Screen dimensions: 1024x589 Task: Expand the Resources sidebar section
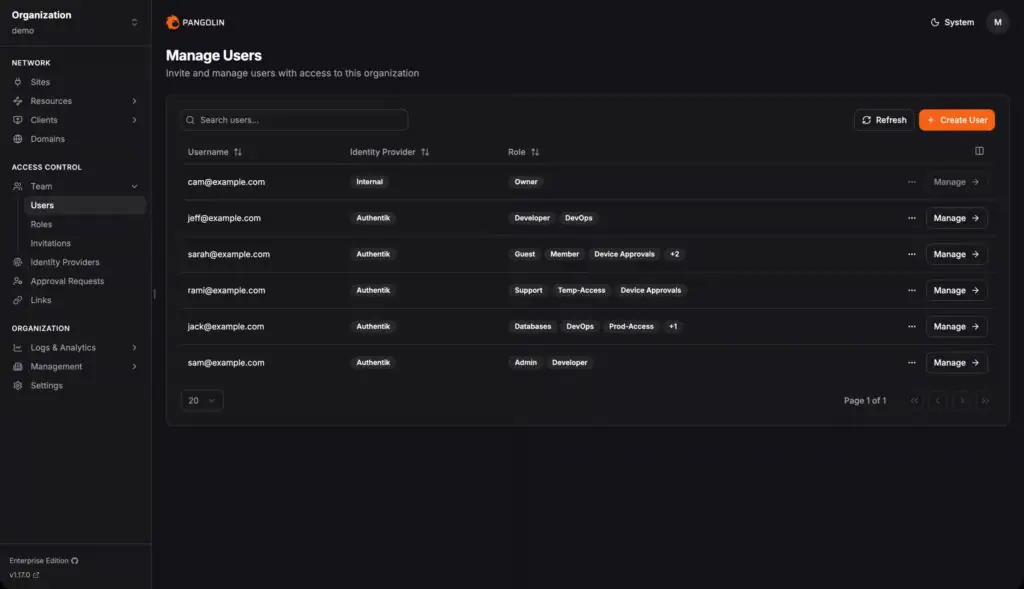coord(134,101)
